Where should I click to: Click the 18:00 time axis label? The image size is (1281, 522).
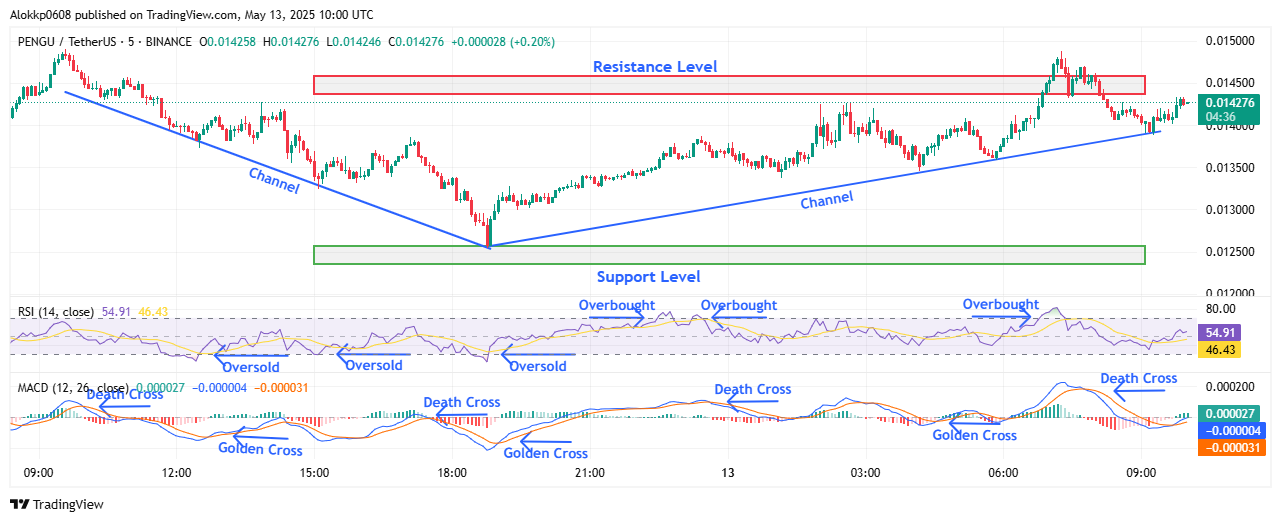pyautogui.click(x=452, y=473)
